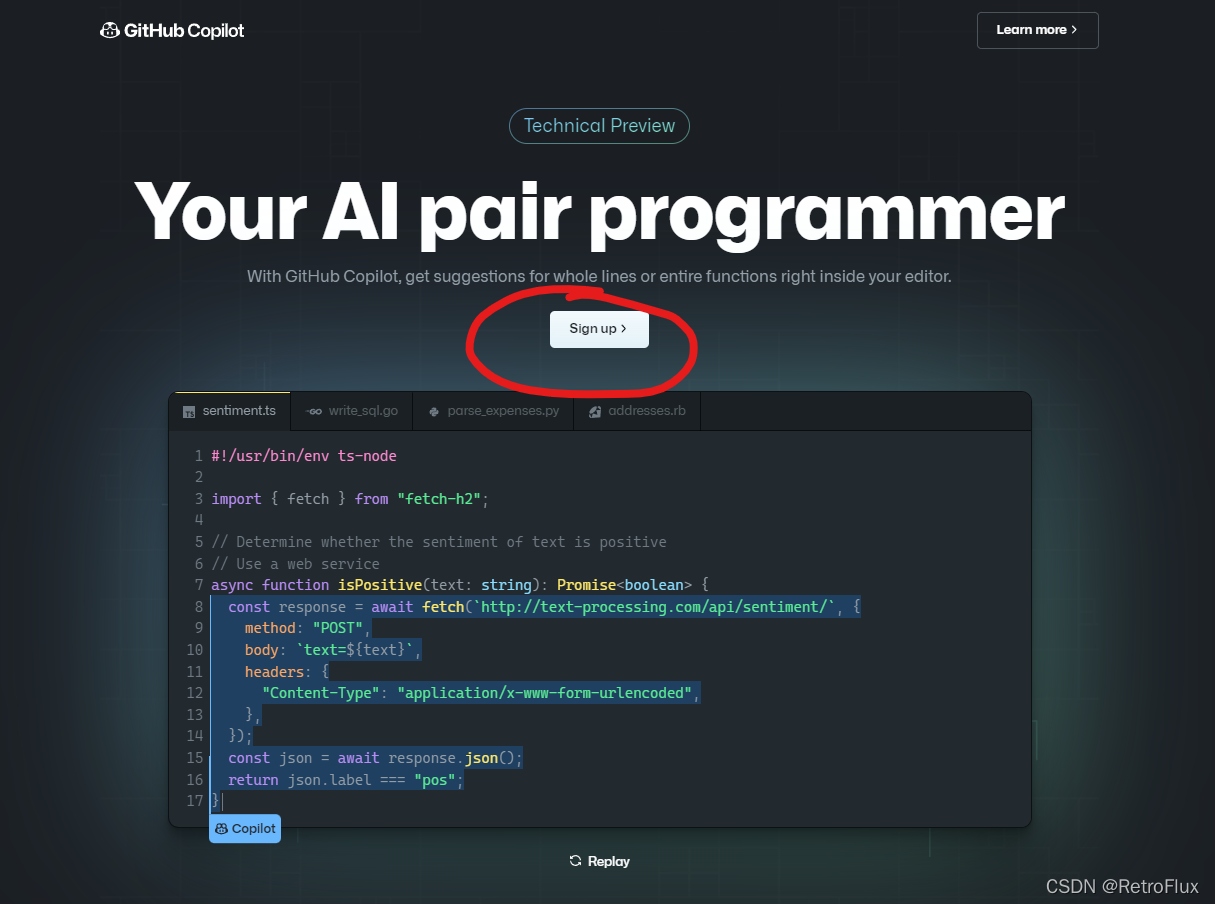1215x904 pixels.
Task: Open the Learn more button
Action: click(x=1037, y=30)
